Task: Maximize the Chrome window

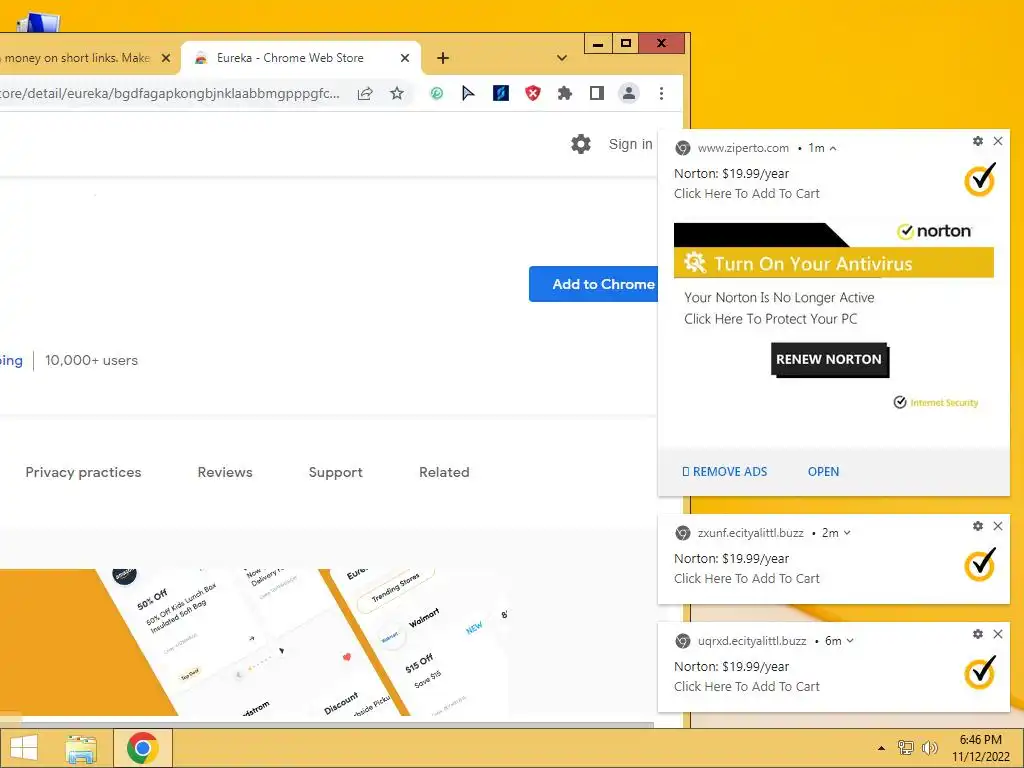Action: (626, 43)
